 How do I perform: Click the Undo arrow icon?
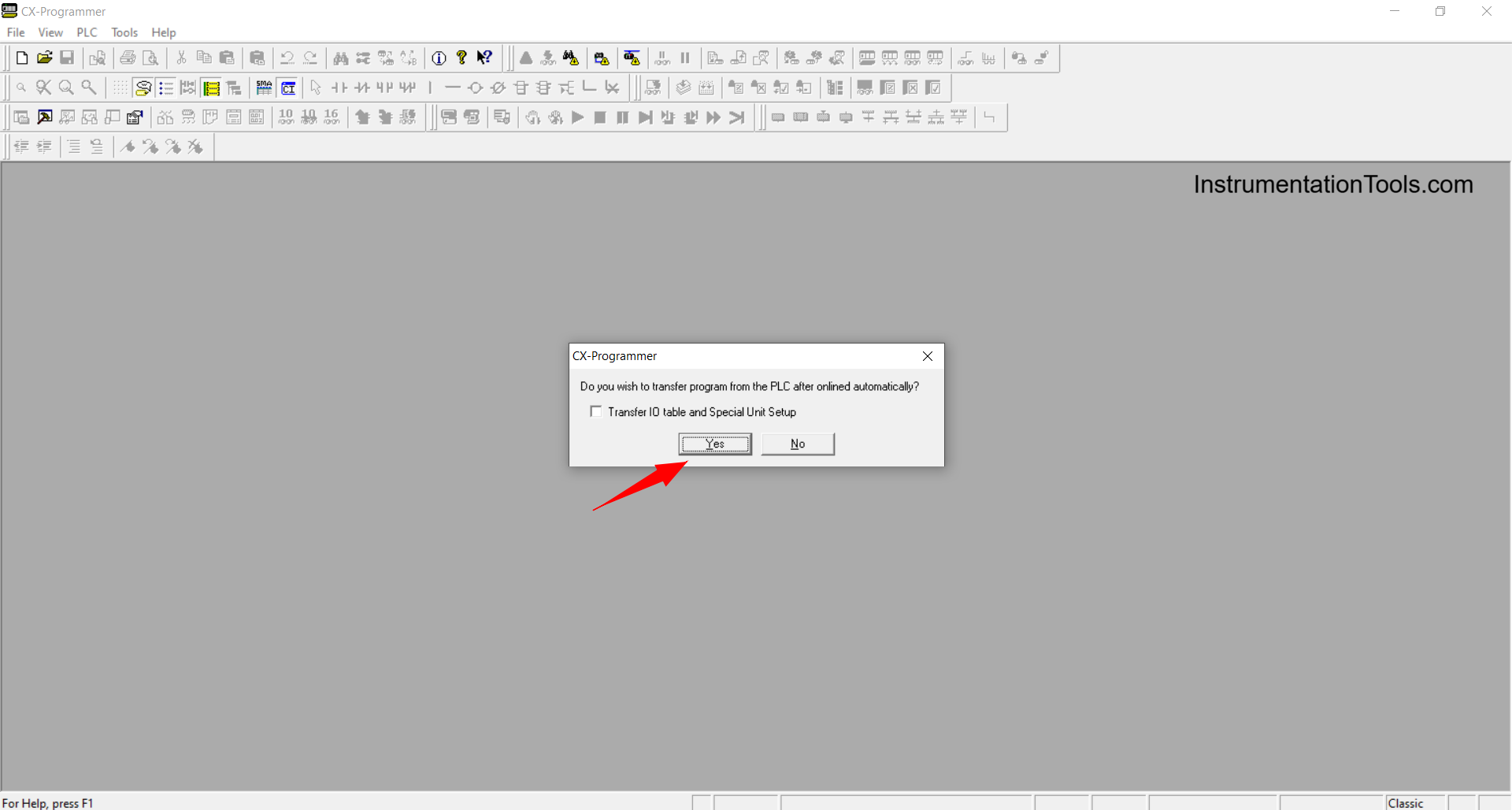[x=287, y=58]
